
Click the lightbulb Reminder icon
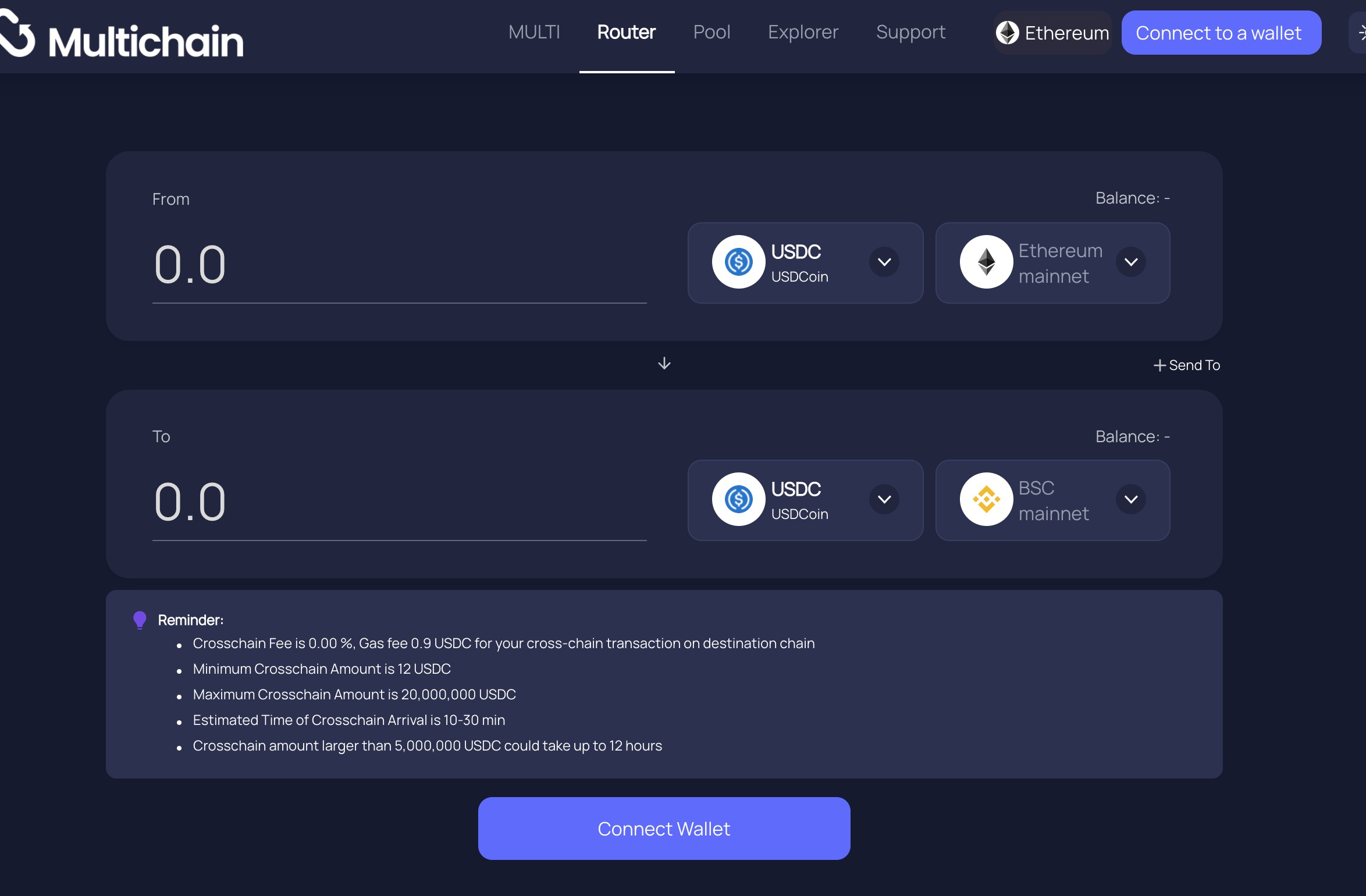click(x=140, y=618)
